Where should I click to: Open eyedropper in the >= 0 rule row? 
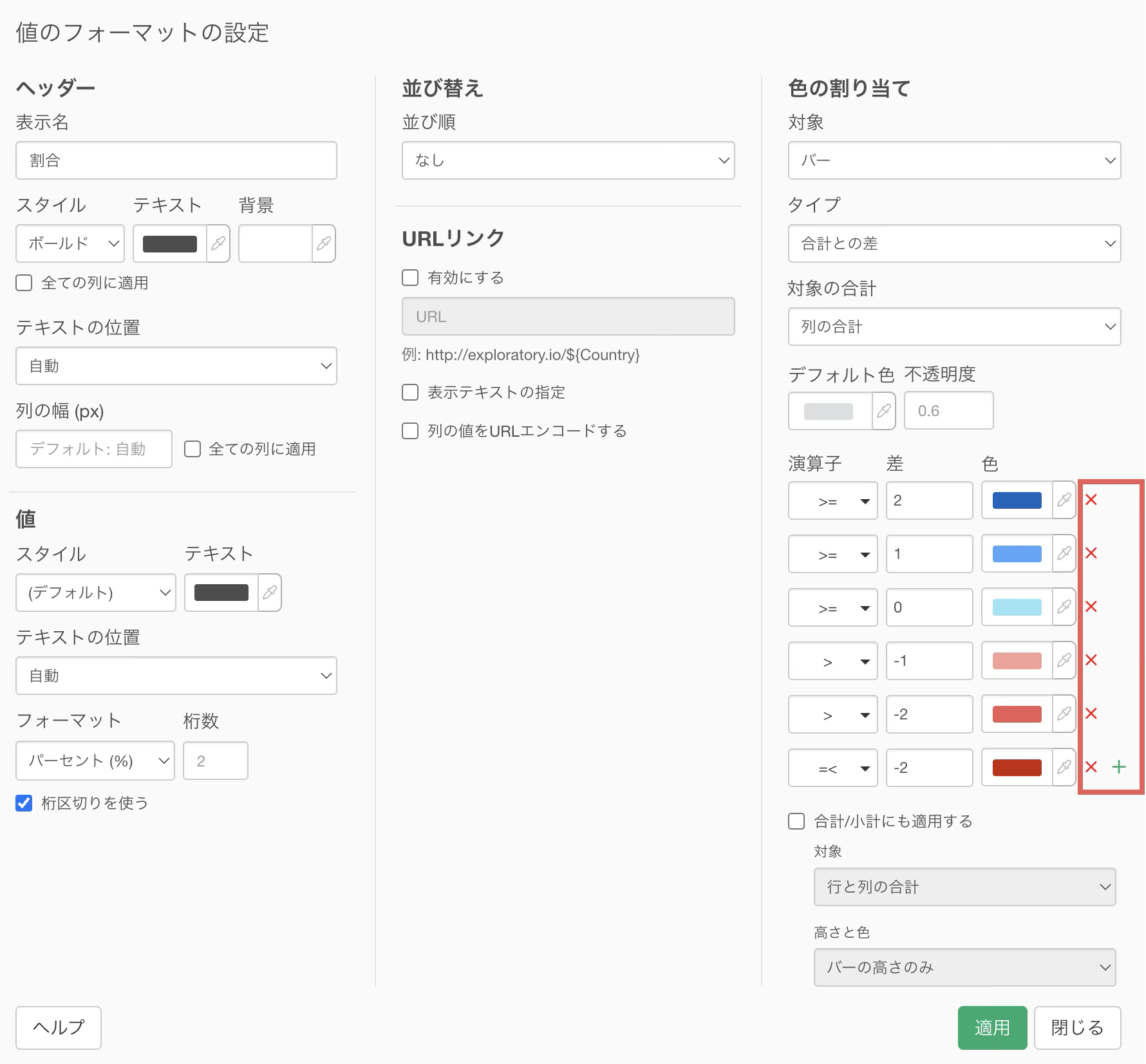point(1064,607)
